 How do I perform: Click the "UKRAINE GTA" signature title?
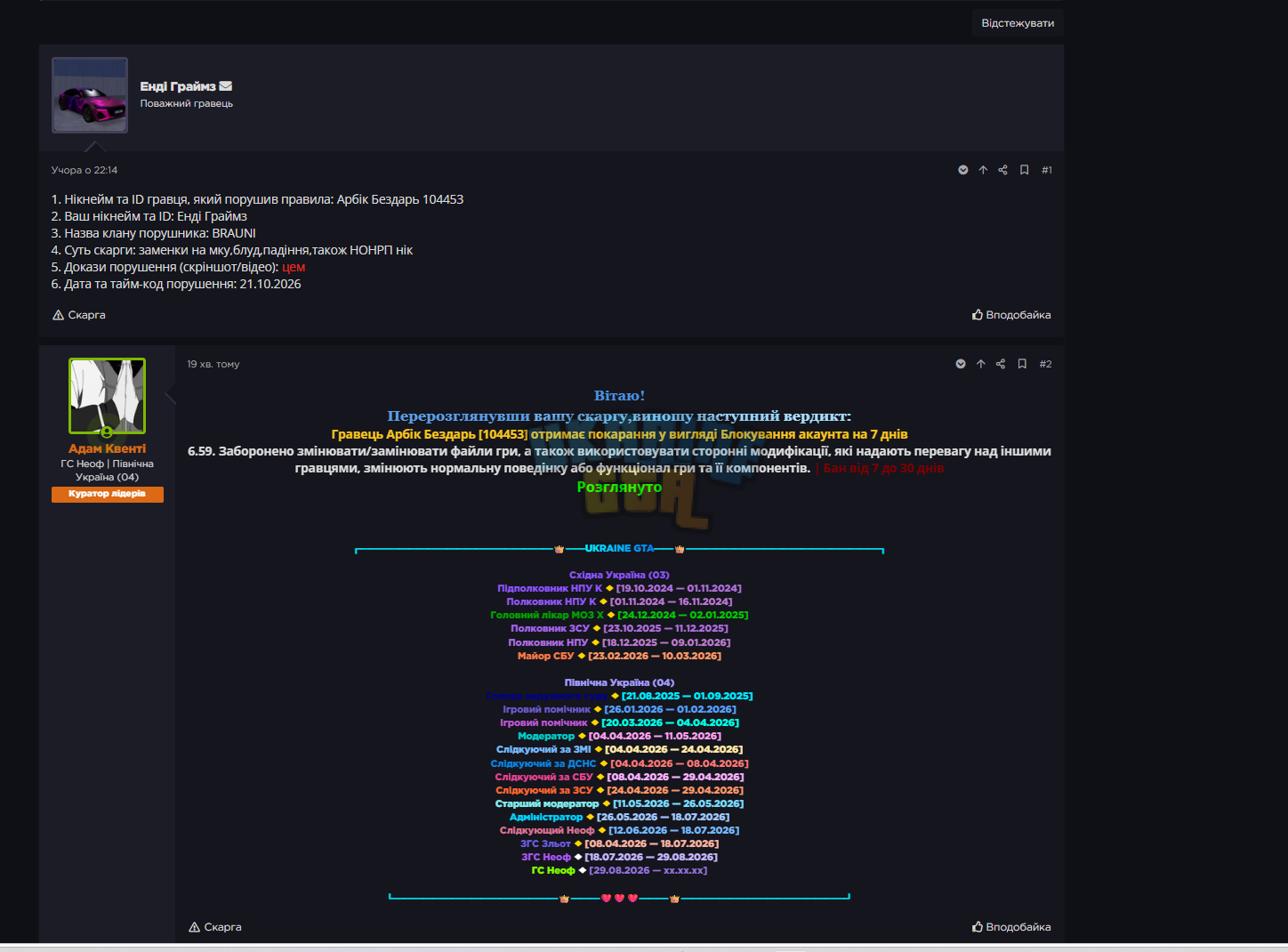[x=619, y=549]
